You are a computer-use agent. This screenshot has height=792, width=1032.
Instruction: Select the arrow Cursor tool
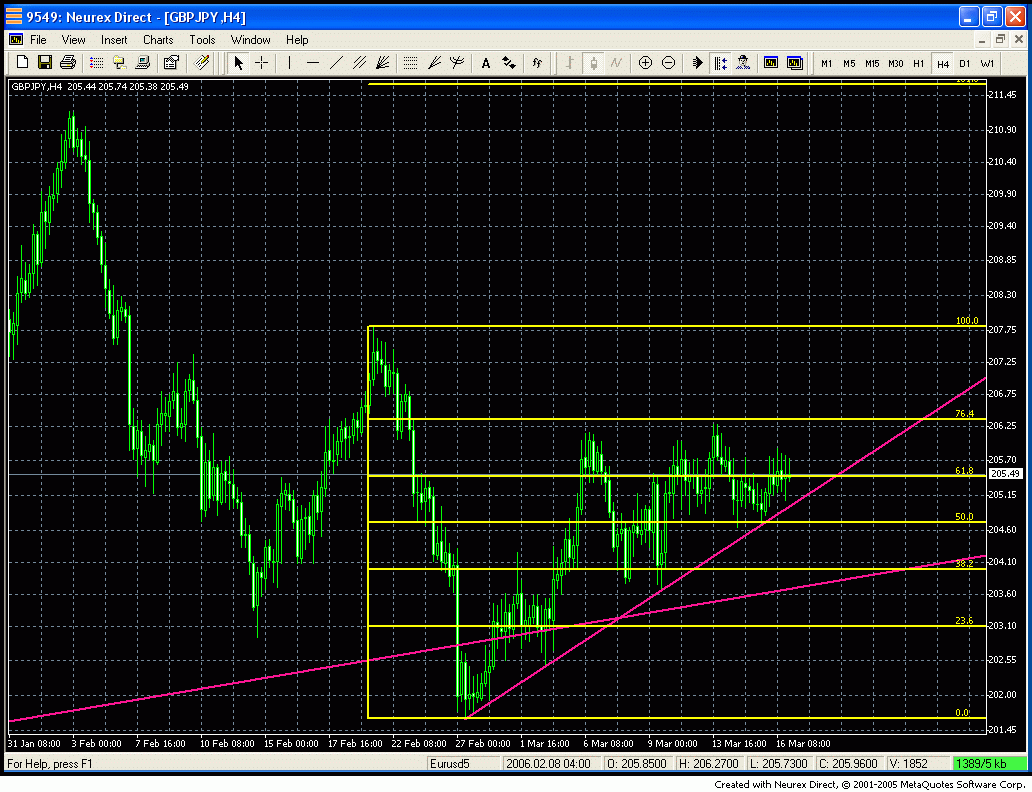[238, 63]
